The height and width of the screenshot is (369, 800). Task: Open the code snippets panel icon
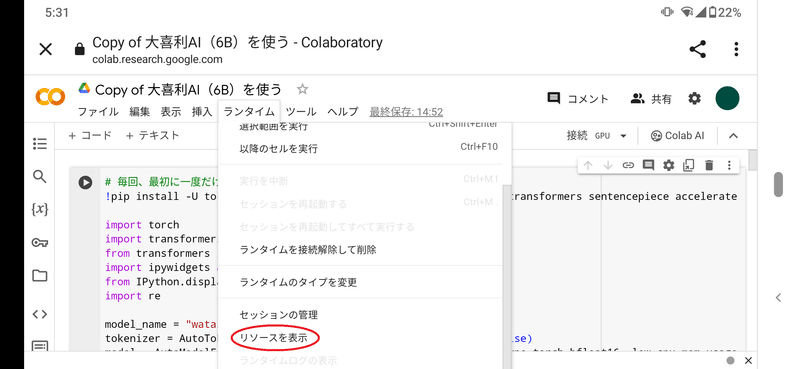(x=40, y=314)
